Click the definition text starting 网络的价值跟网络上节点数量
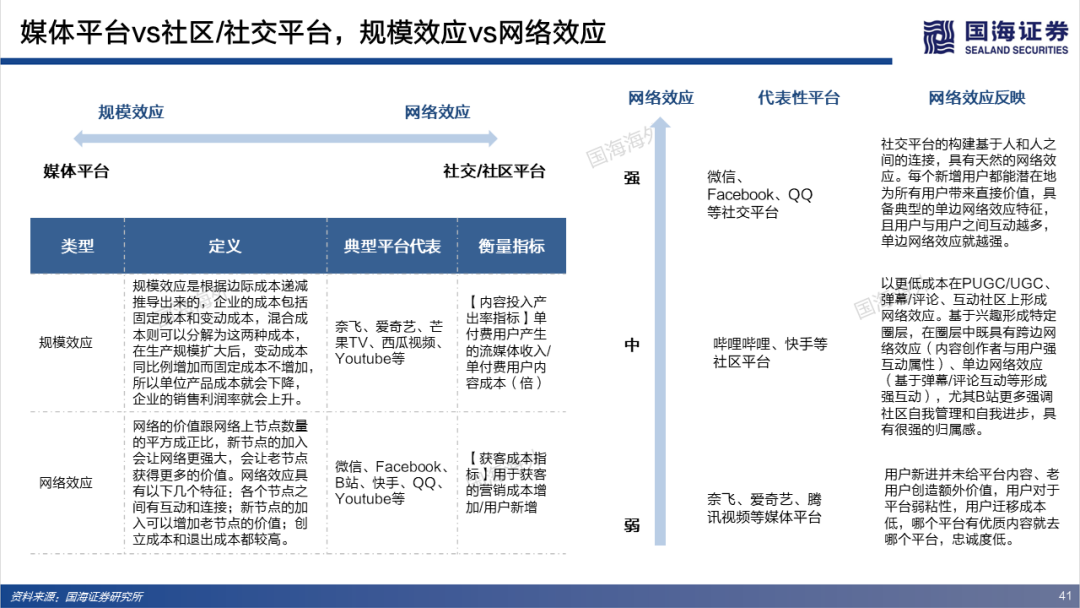Image resolution: width=1080 pixels, height=608 pixels. pyautogui.click(x=220, y=483)
